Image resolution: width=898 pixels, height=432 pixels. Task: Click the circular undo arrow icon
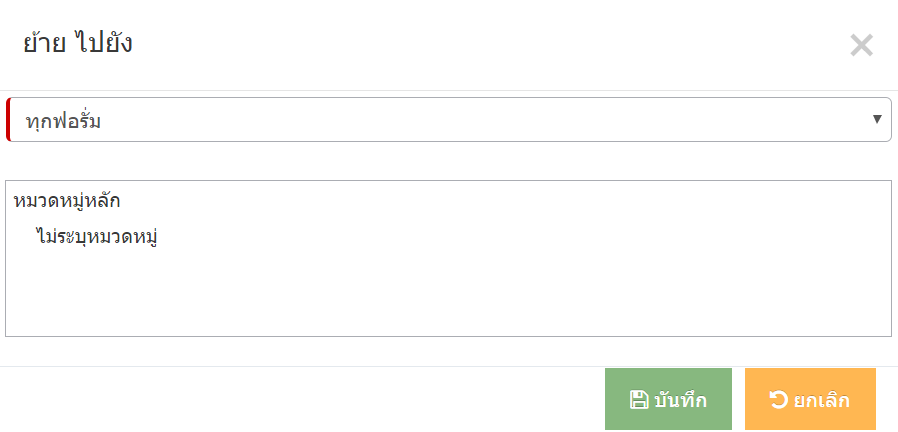click(x=778, y=399)
